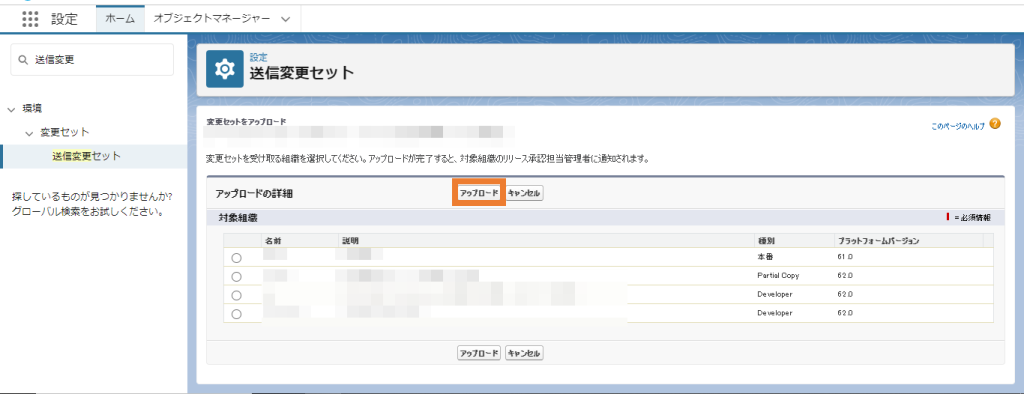1024x394 pixels.
Task: Click the 61.0 platform version cell
Action: (x=845, y=257)
